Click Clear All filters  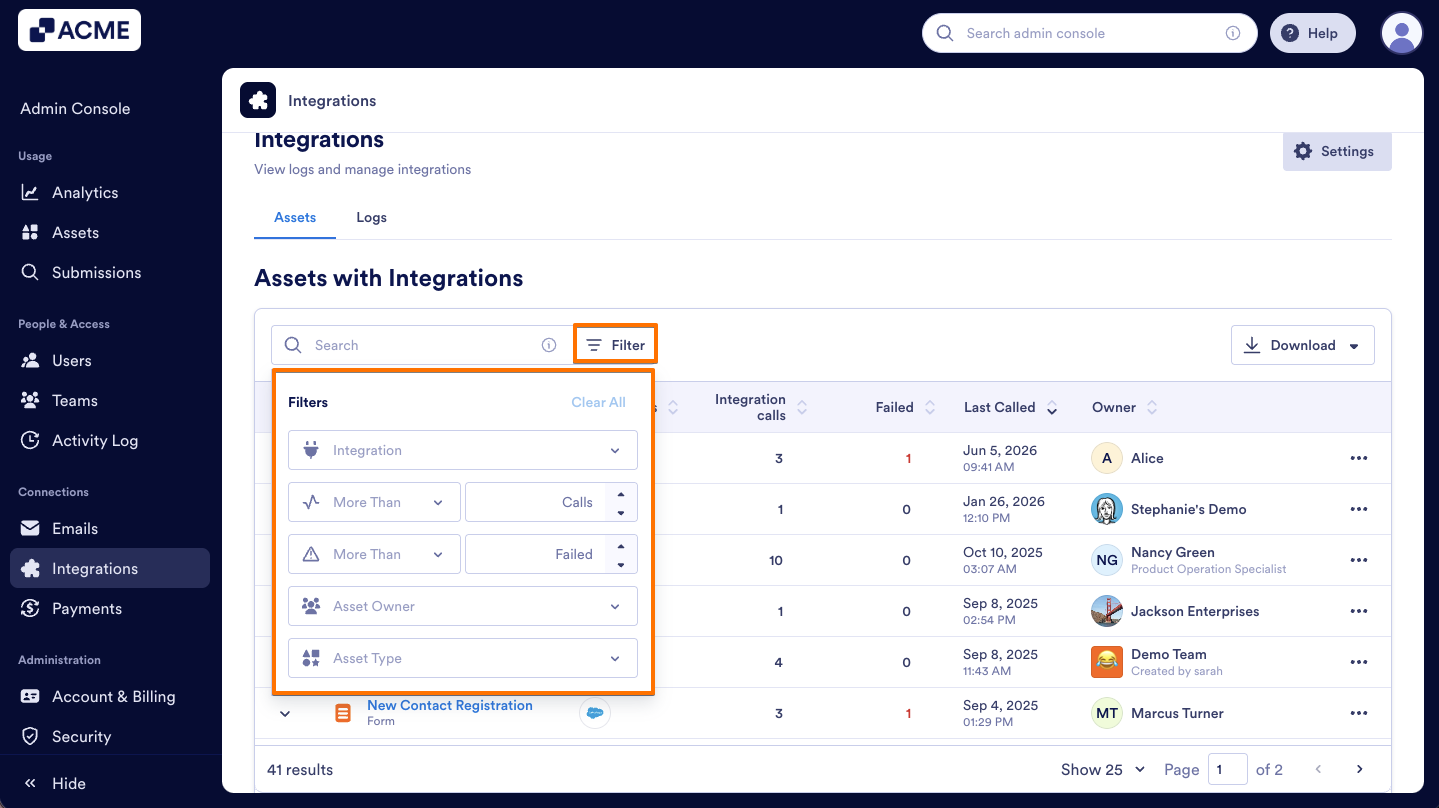598,402
